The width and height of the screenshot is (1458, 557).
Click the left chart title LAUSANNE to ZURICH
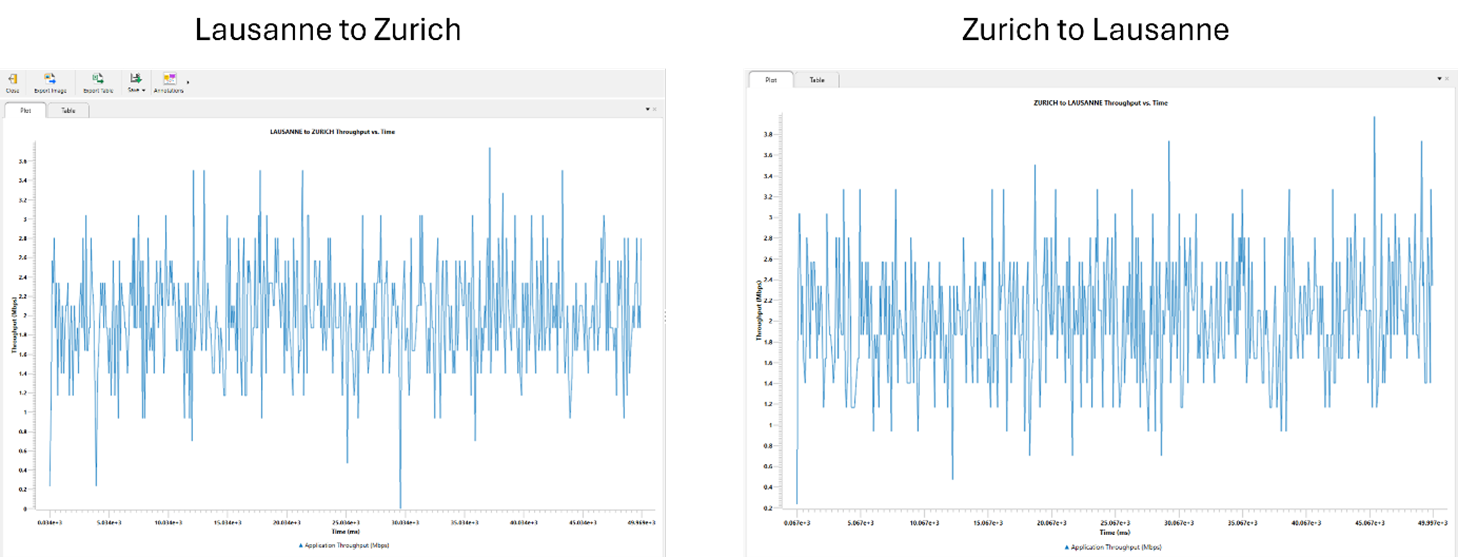point(332,132)
